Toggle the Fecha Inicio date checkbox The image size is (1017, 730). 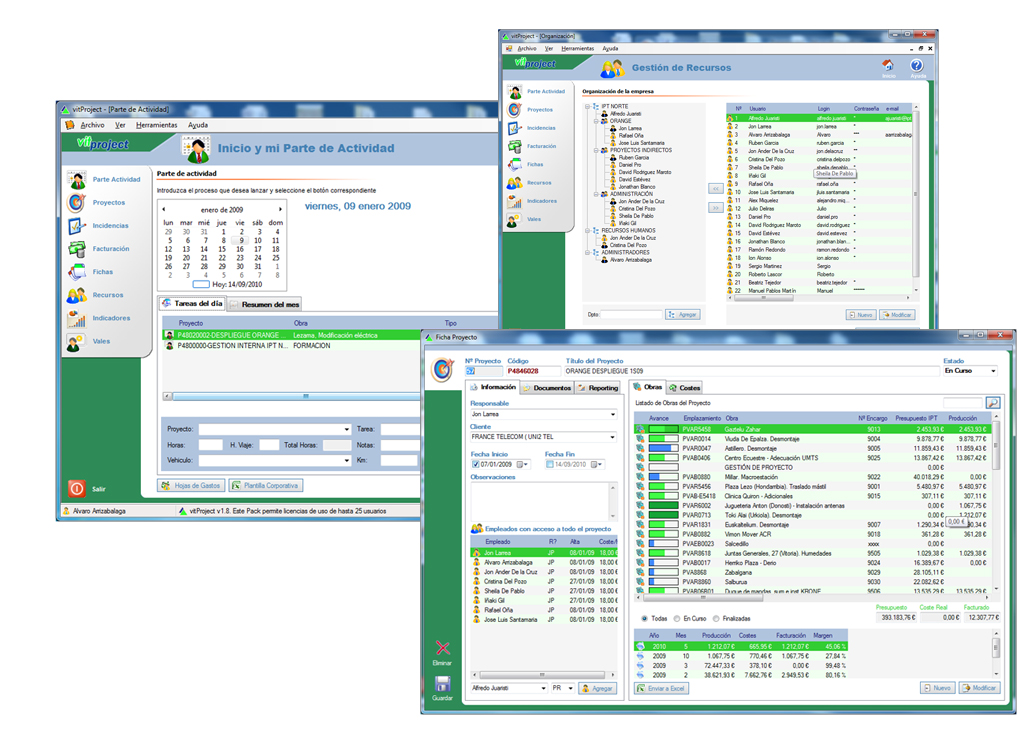coord(475,464)
